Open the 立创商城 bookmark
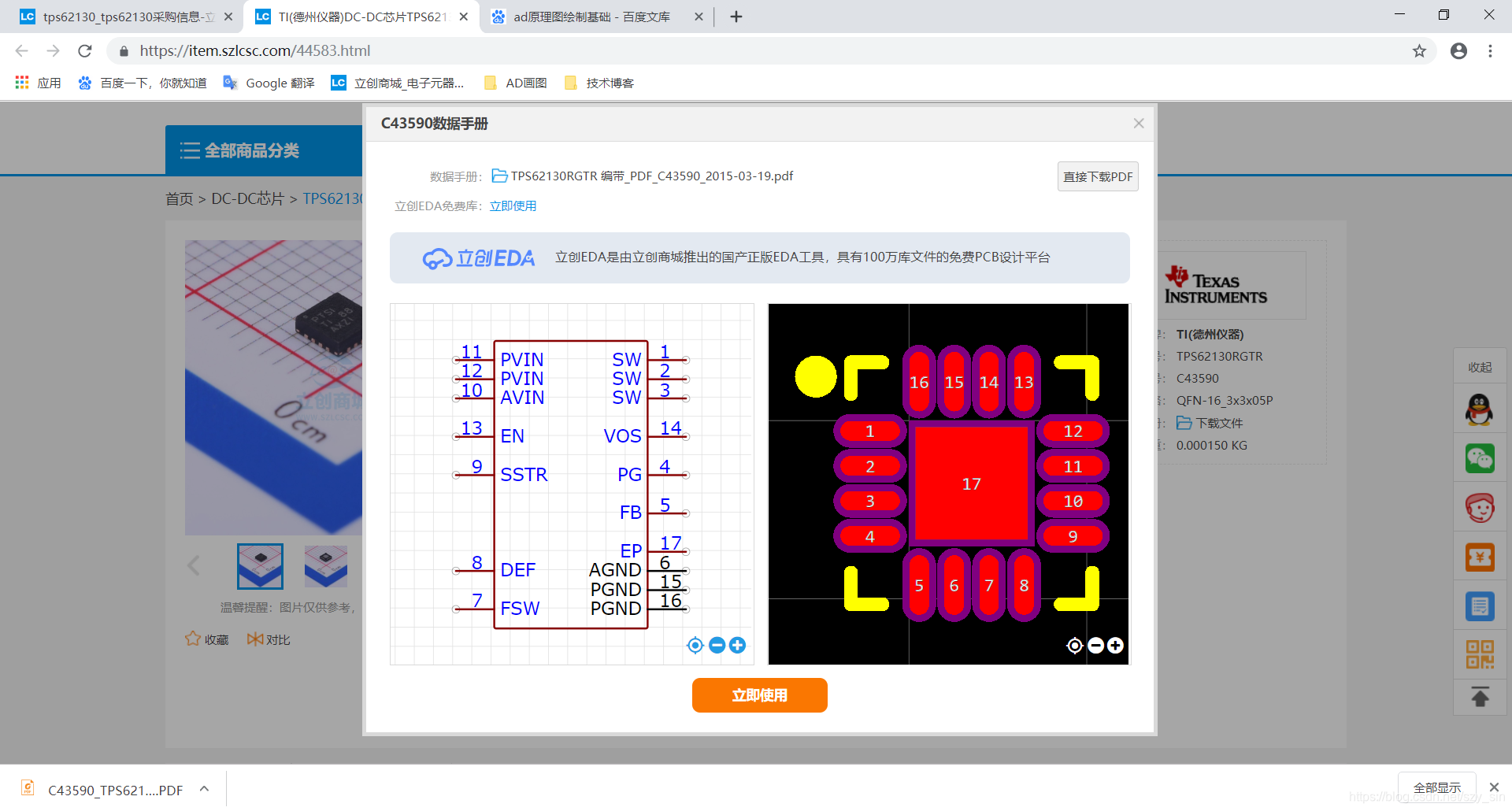 398,83
